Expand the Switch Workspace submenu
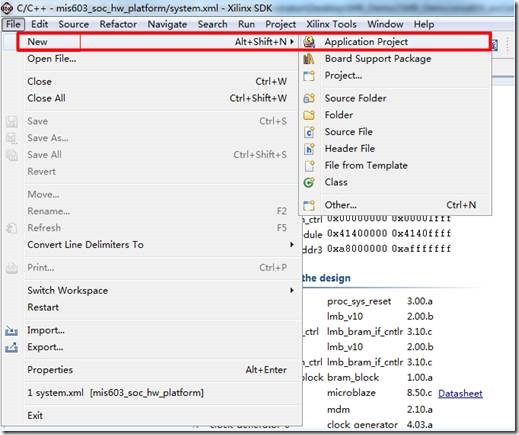519x435 pixels. pos(292,291)
